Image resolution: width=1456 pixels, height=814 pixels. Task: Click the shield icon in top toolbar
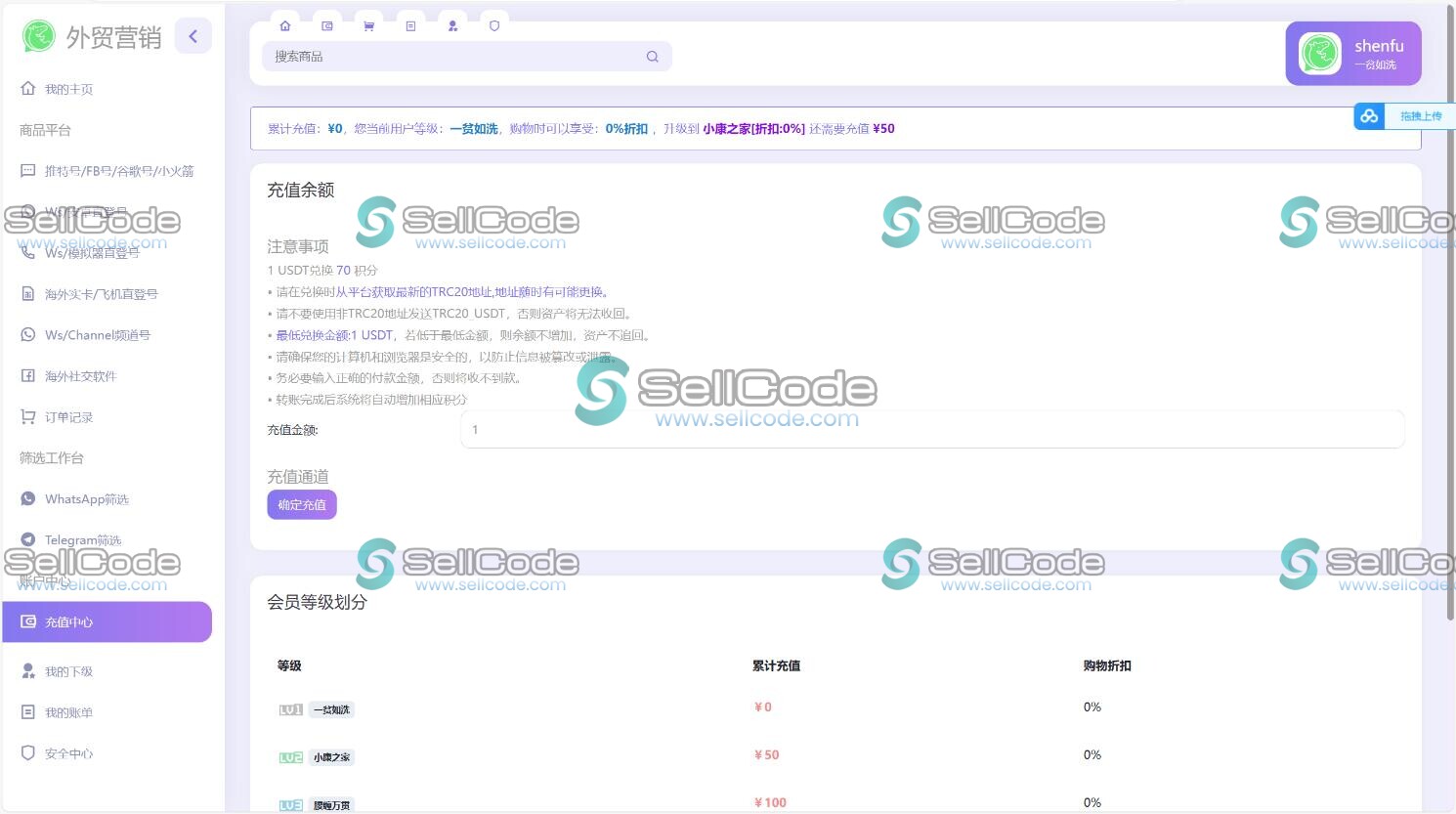tap(494, 26)
